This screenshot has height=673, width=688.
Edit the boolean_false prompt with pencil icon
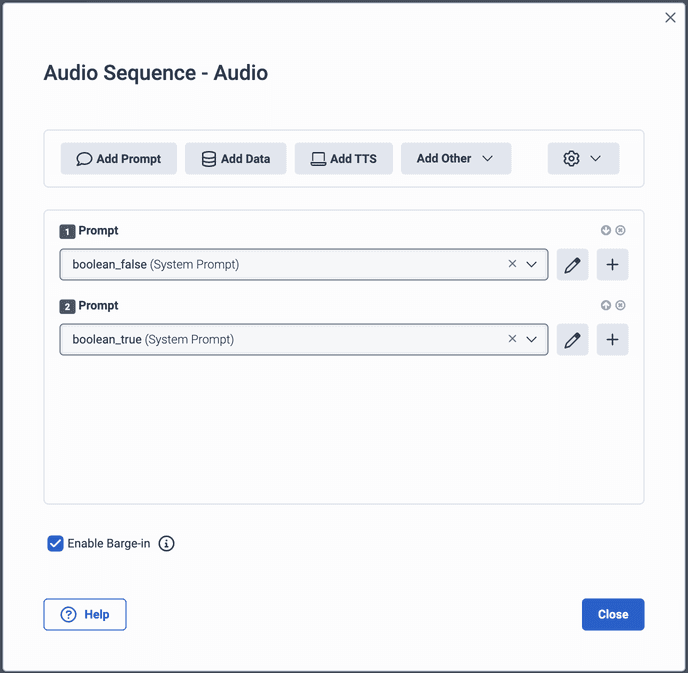[572, 265]
